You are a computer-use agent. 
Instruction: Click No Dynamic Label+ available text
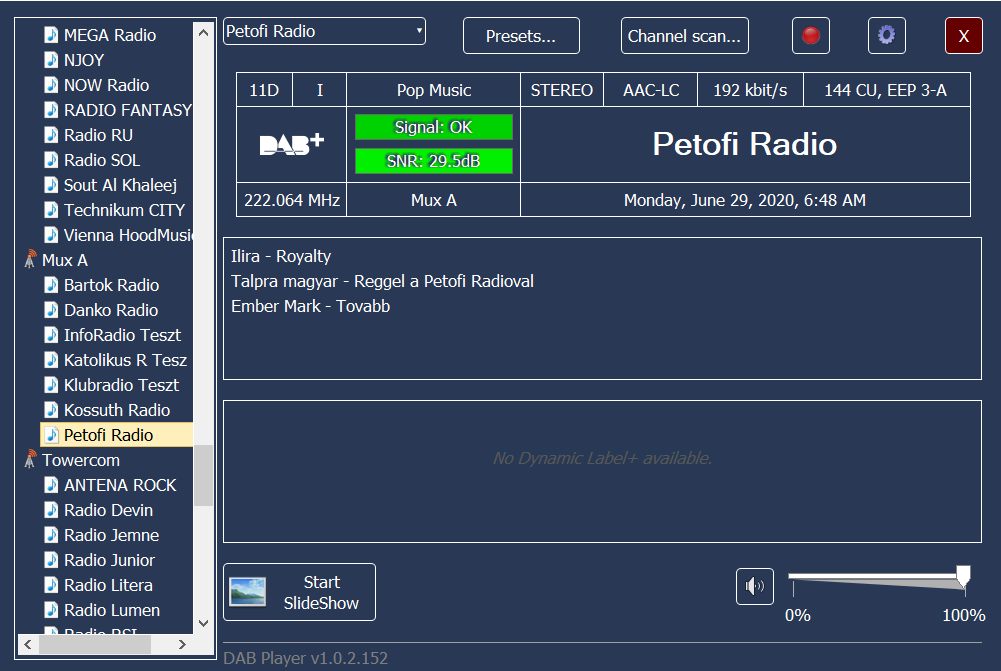point(602,458)
